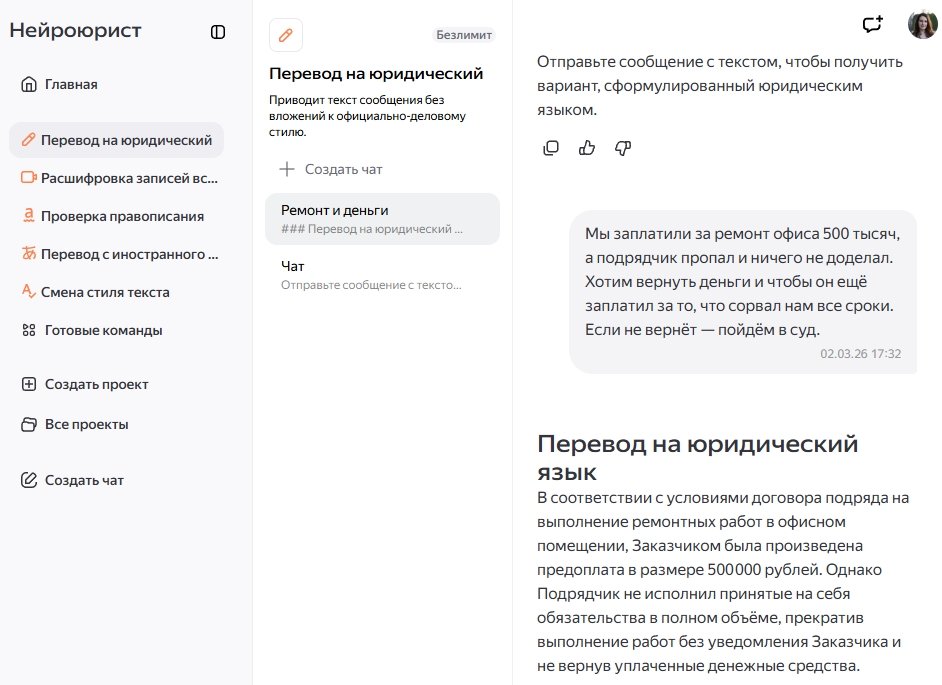Open the Ремонт и деньги chat

pyautogui.click(x=382, y=219)
